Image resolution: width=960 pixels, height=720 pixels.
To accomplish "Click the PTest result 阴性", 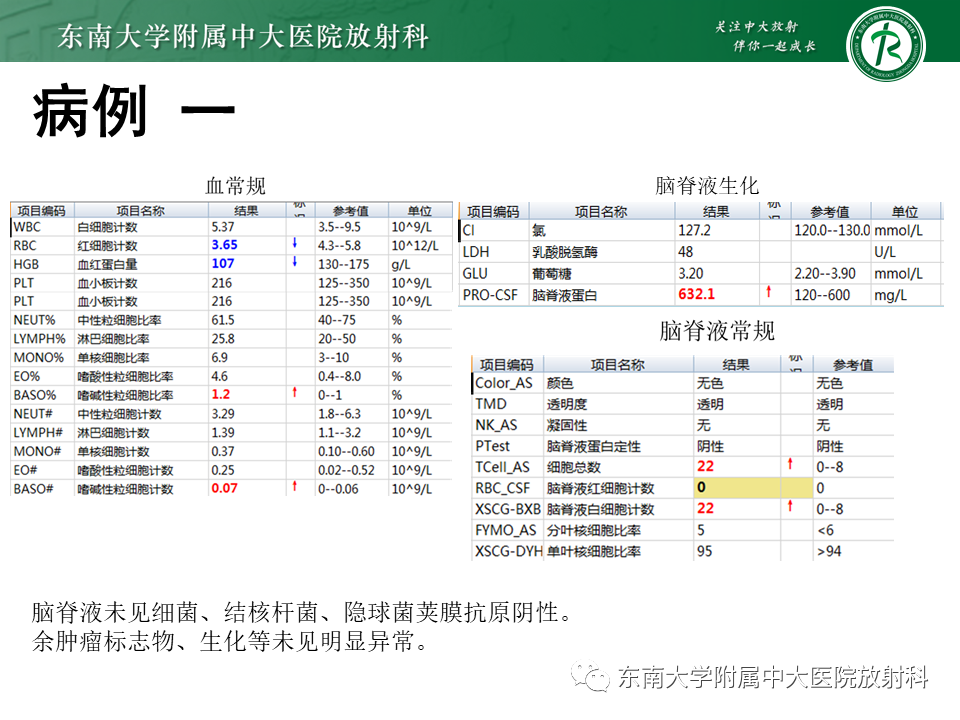I will tap(710, 446).
